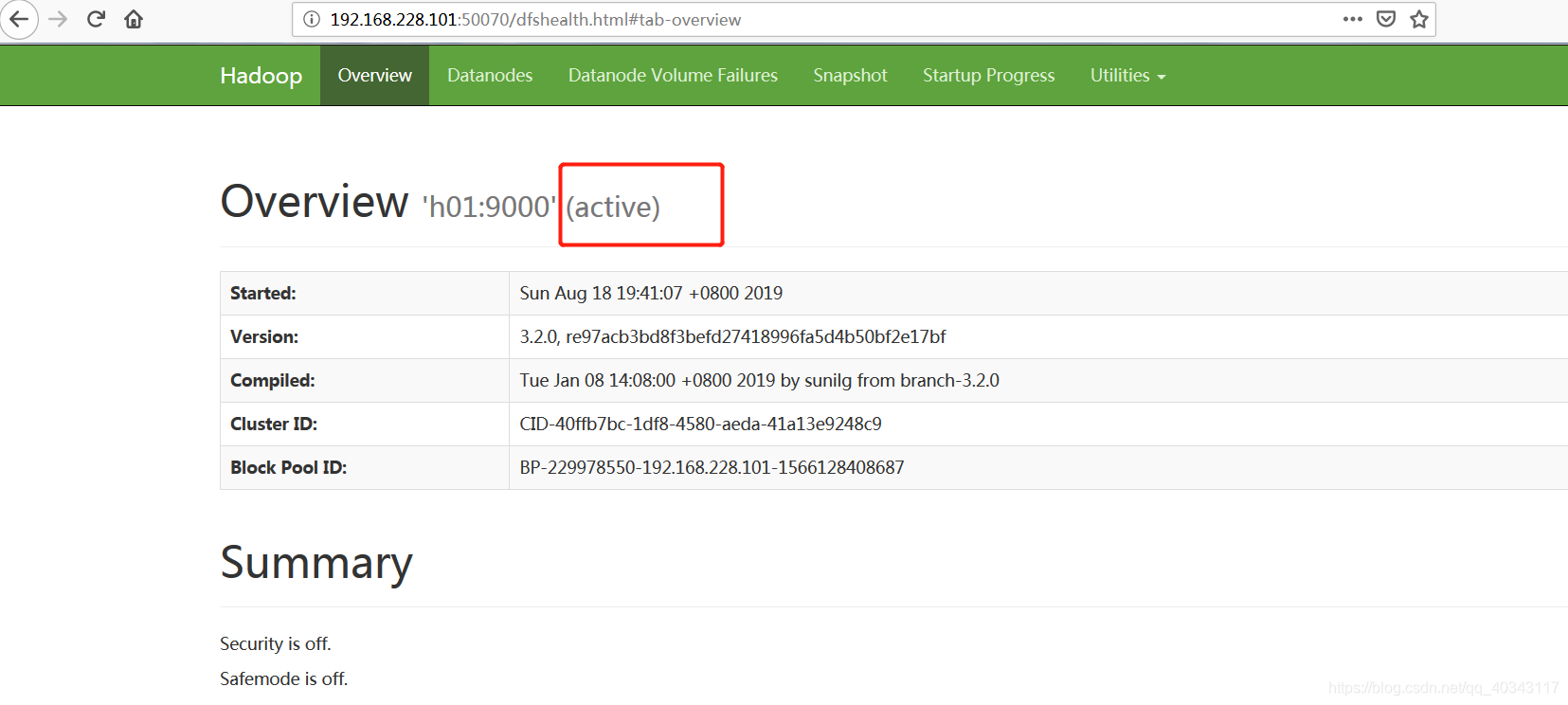Image resolution: width=1568 pixels, height=705 pixels.
Task: Open the browser home page icon
Action: click(134, 19)
